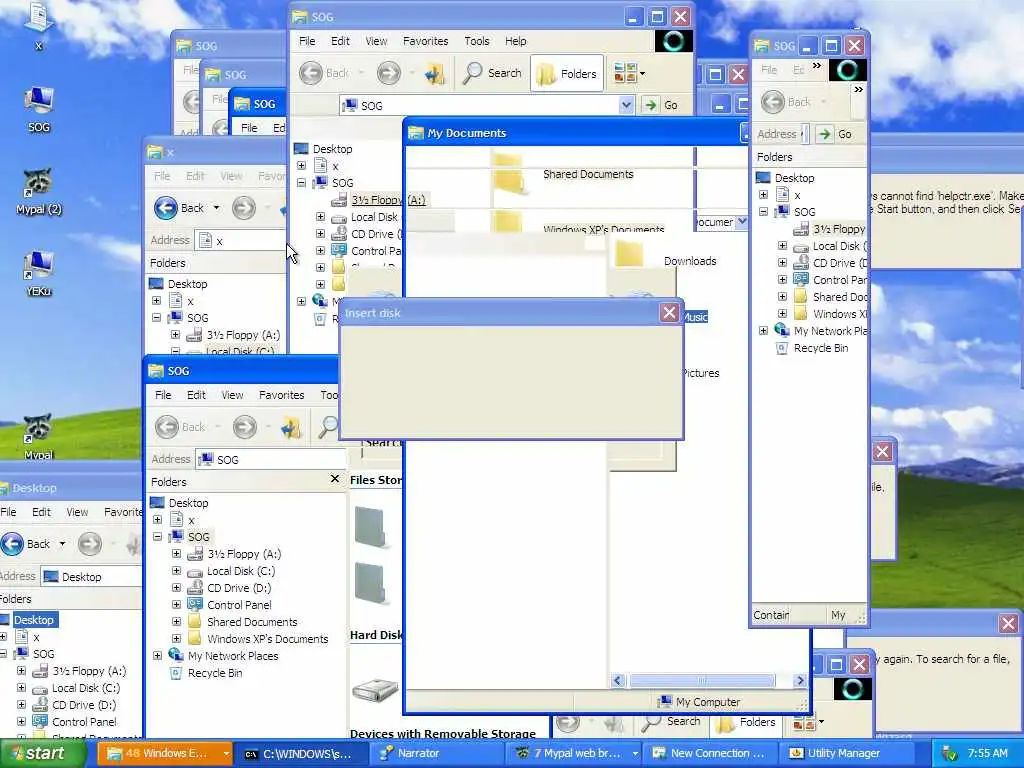Viewport: 1024px width, 768px height.
Task: Open Edit menu in the Desktop window
Action: tap(41, 512)
